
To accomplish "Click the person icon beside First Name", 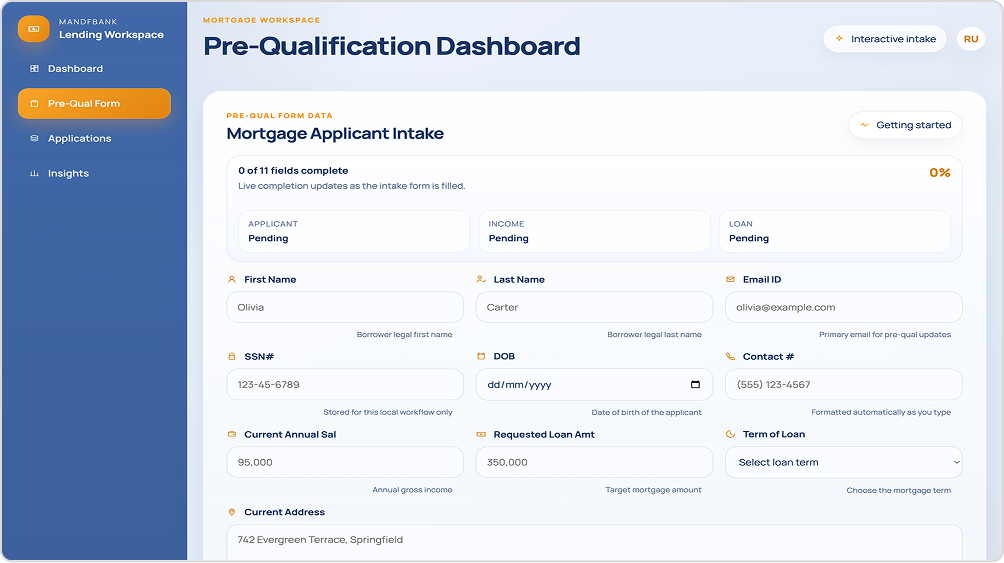I will point(232,279).
